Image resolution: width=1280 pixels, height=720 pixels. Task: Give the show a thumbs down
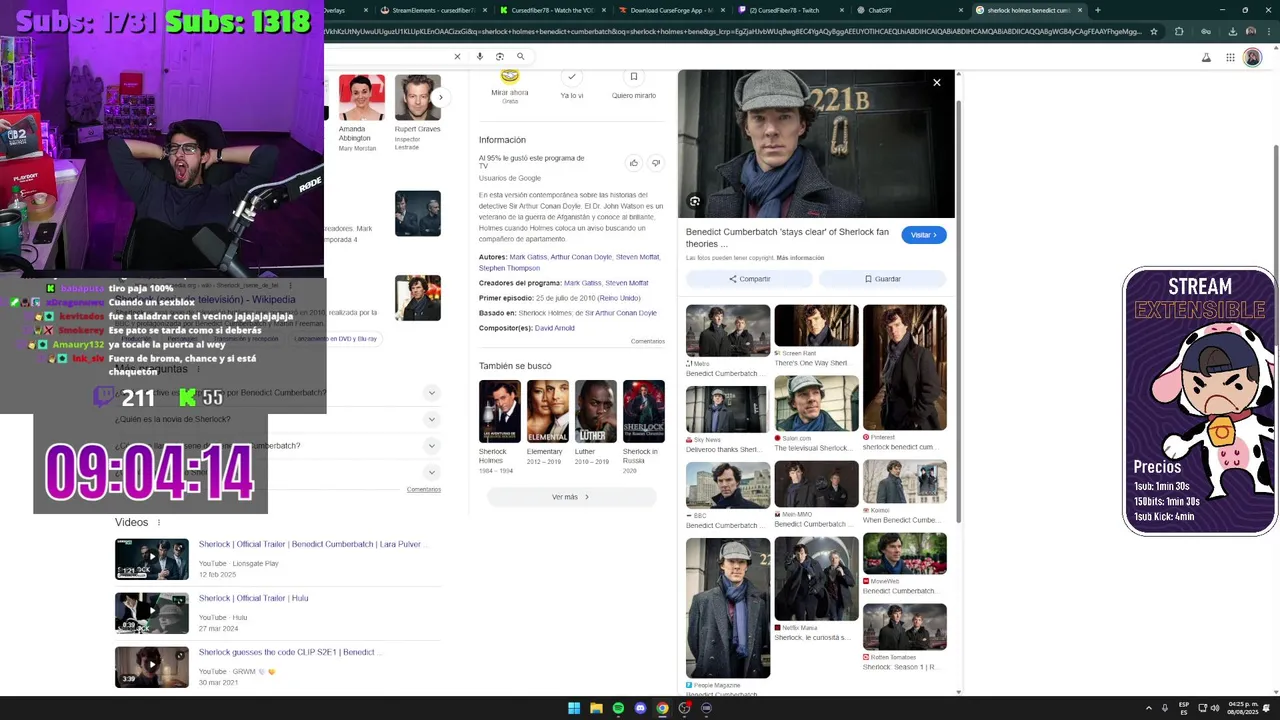656,162
